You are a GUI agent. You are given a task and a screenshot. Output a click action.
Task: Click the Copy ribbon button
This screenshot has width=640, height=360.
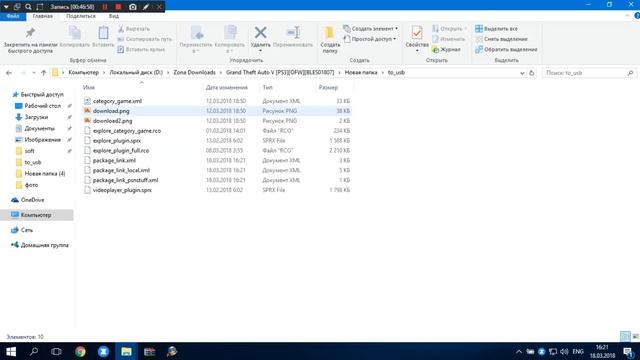coord(75,37)
